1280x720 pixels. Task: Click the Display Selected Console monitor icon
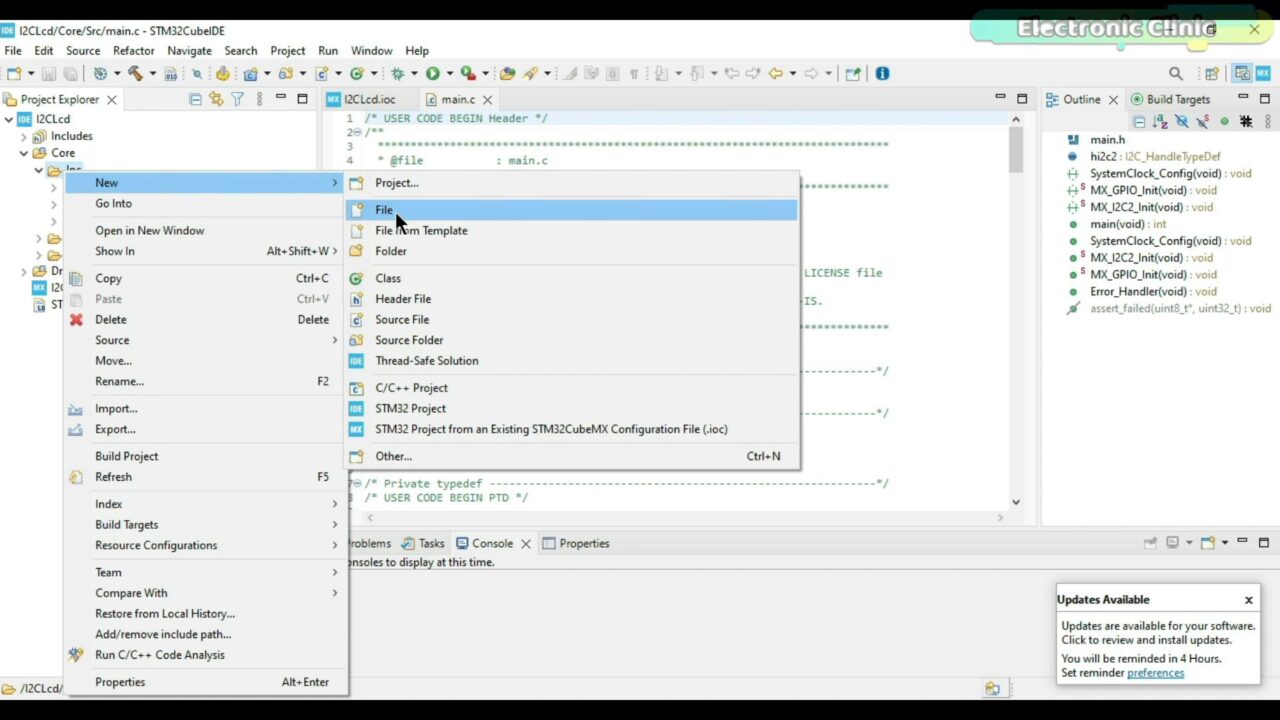click(1172, 543)
